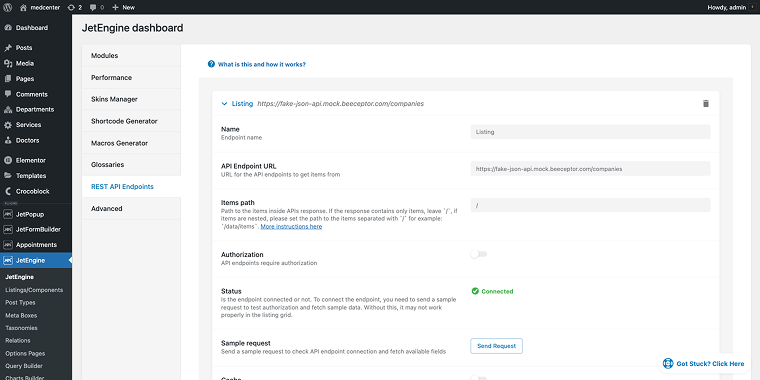
Task: Open the medcenter site home icon
Action: (x=23, y=7)
